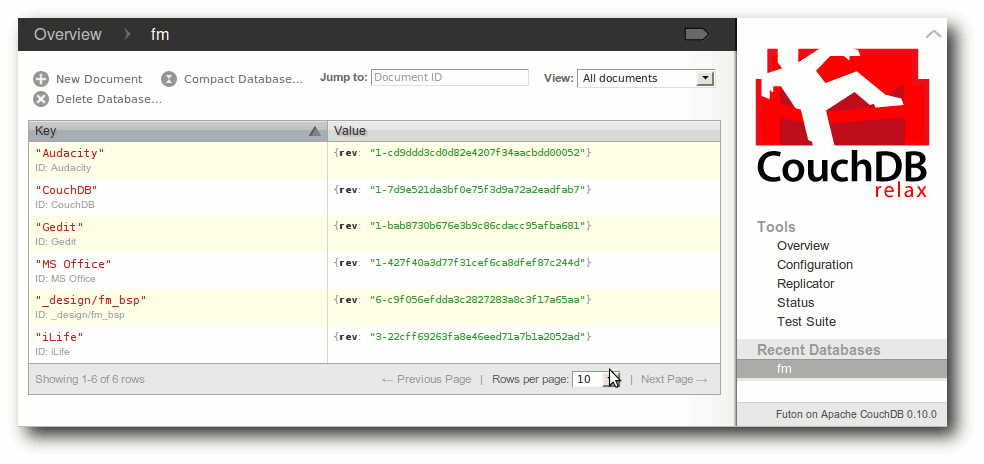Toggle sort order using Key column triangle
The image size is (984, 464).
click(x=315, y=131)
